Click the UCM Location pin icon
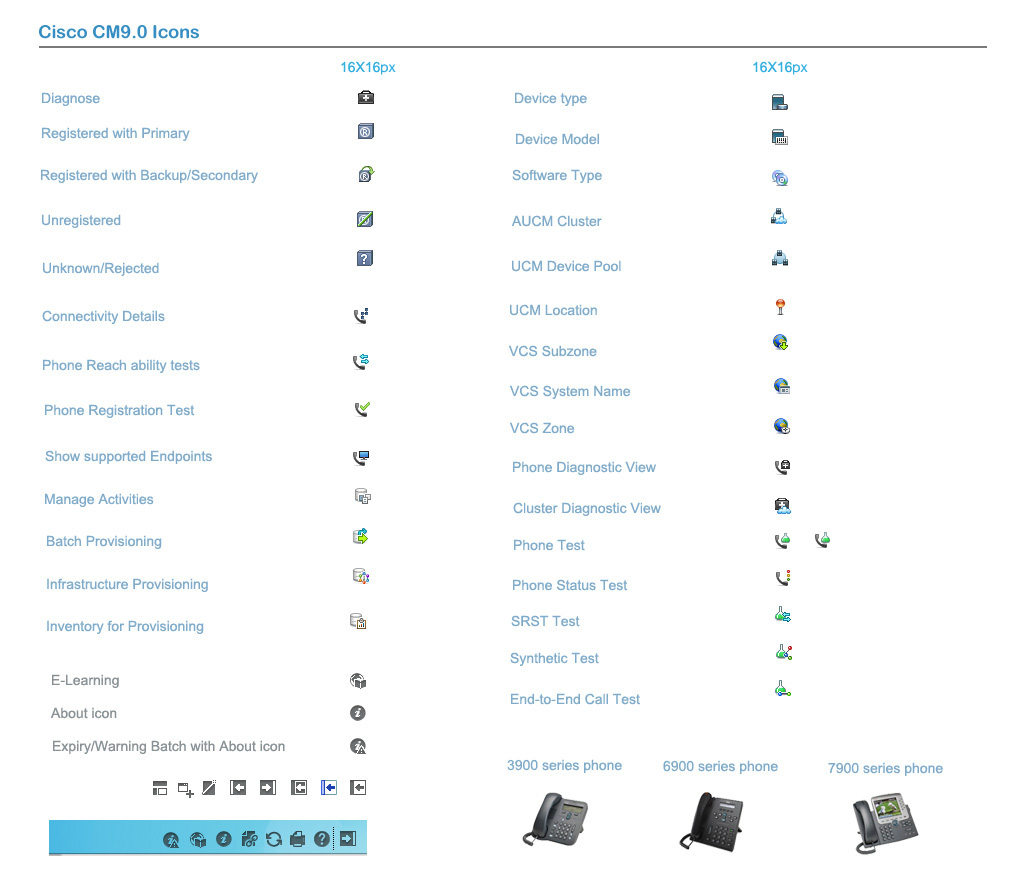 click(781, 307)
